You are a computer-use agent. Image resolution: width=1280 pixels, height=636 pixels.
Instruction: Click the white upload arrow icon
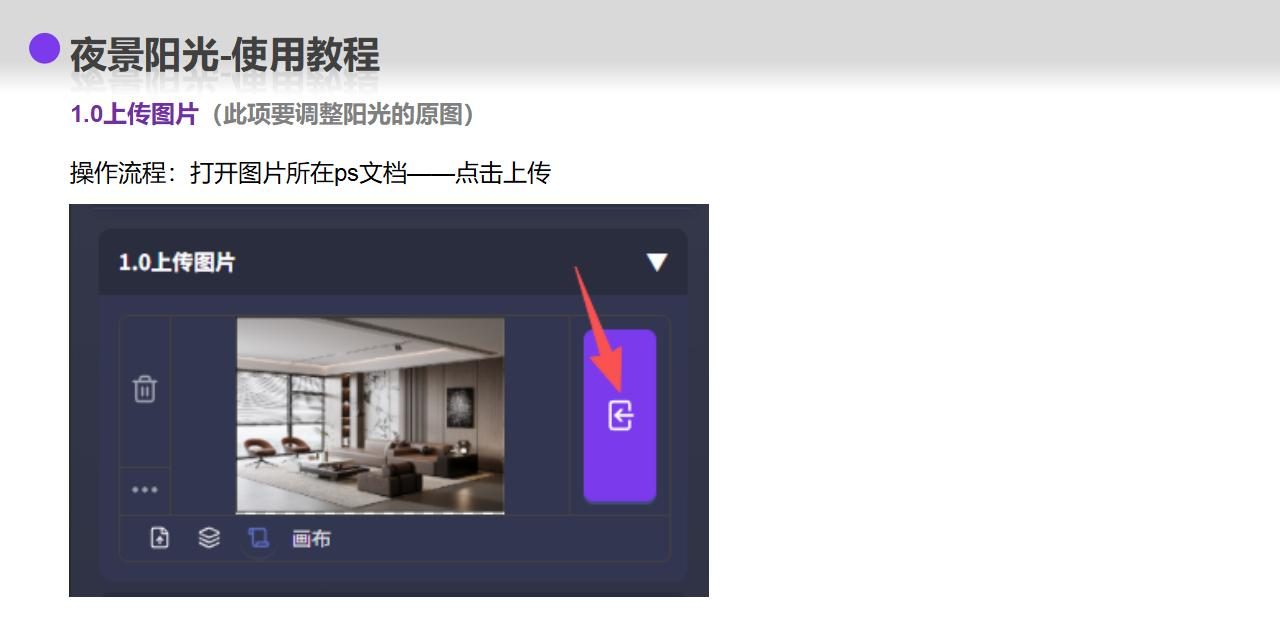(620, 415)
